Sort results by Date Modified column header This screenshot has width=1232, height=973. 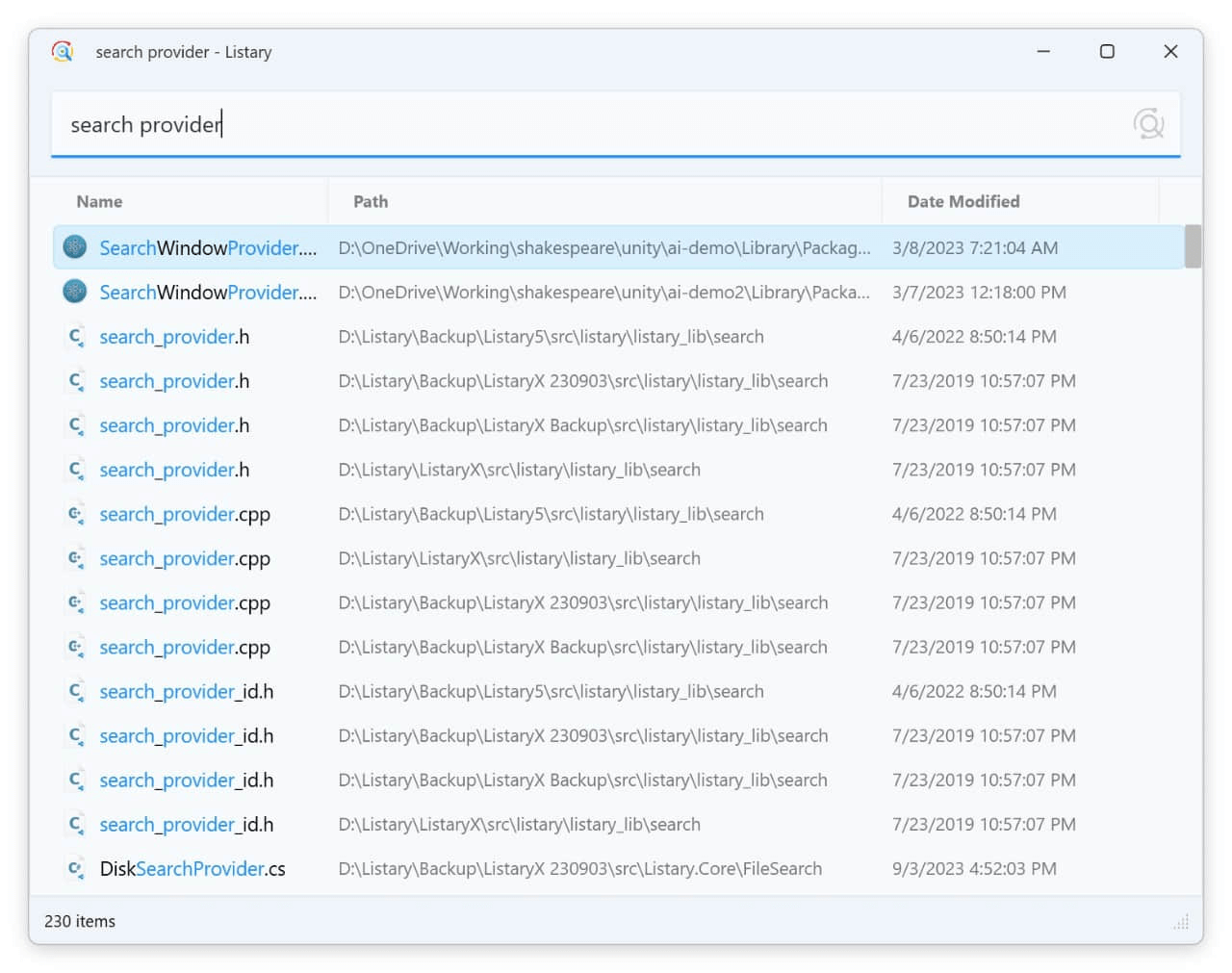(x=962, y=201)
